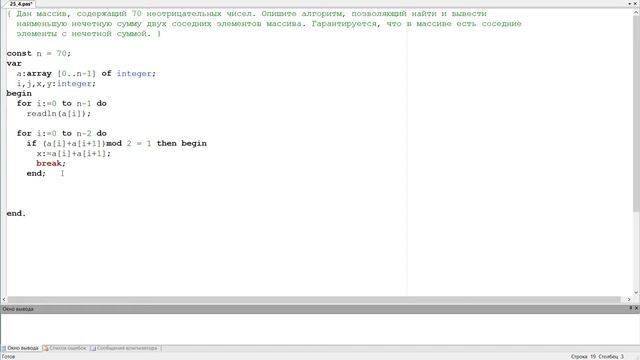Switch to the 25_4.pas file tab

click(21, 4)
